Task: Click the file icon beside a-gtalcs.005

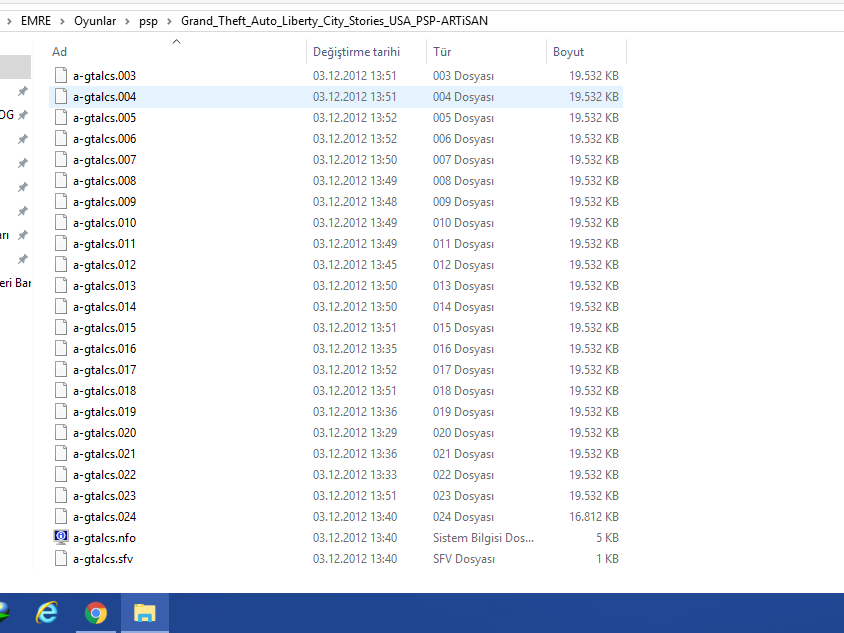Action: [x=61, y=118]
